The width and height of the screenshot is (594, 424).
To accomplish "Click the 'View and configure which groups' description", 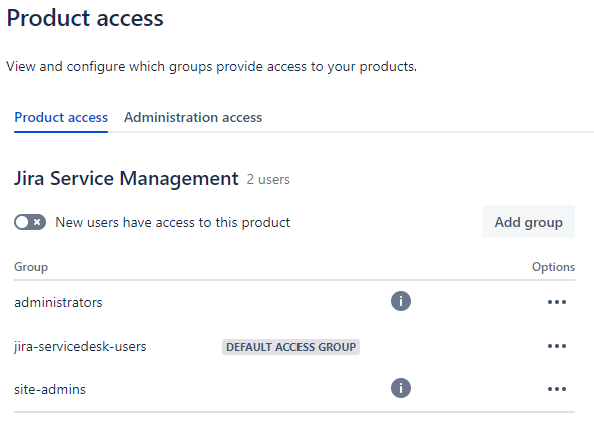I will click(211, 67).
